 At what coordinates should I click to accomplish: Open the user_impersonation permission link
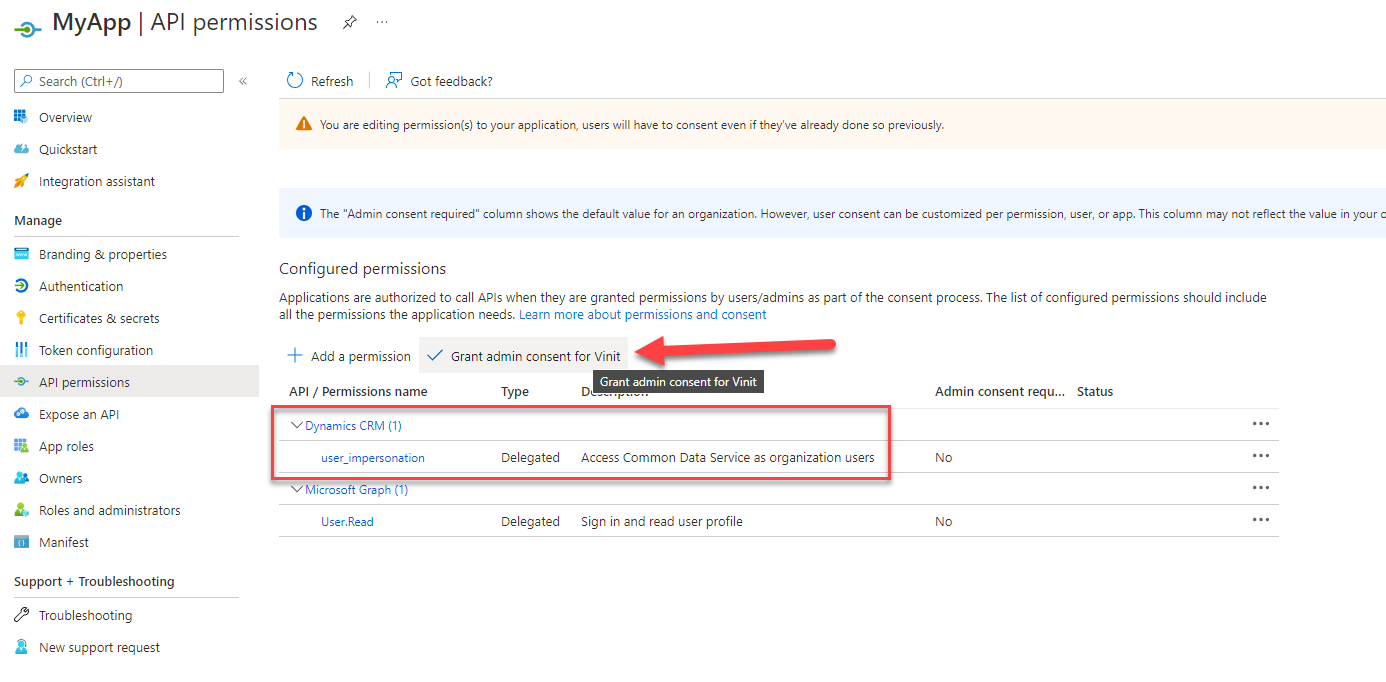pyautogui.click(x=373, y=457)
